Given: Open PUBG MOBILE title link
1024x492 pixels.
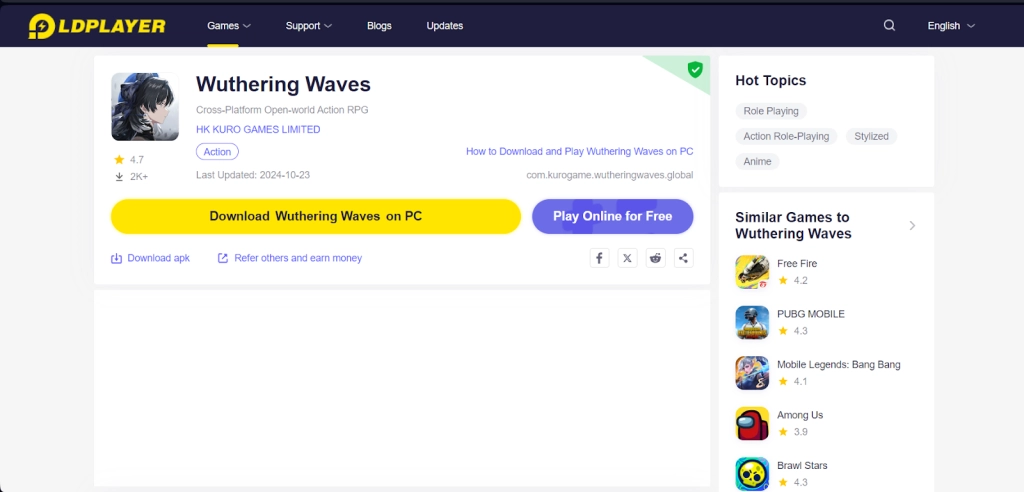Looking at the screenshot, I should [x=810, y=314].
